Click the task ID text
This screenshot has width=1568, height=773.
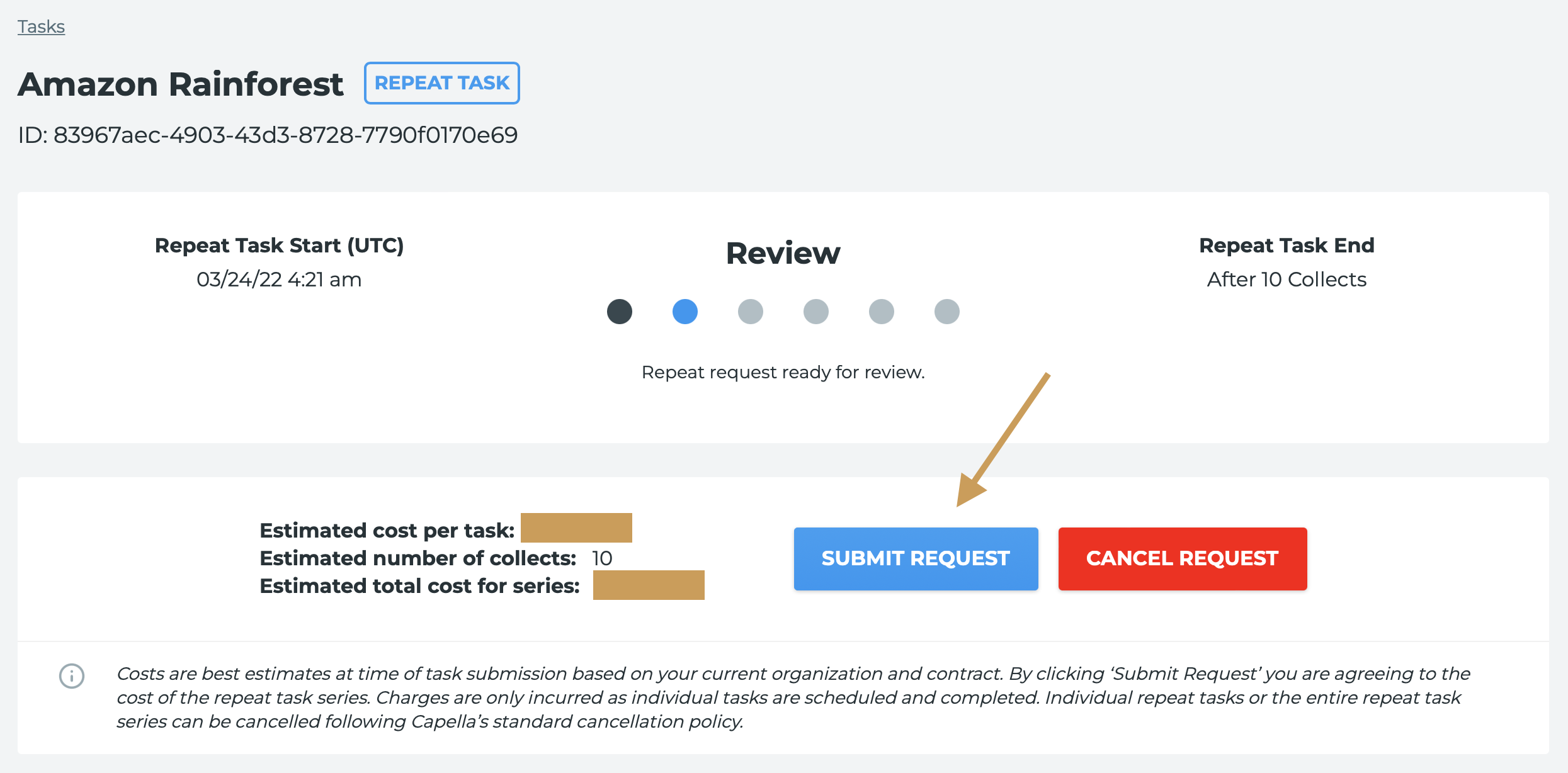coord(268,135)
